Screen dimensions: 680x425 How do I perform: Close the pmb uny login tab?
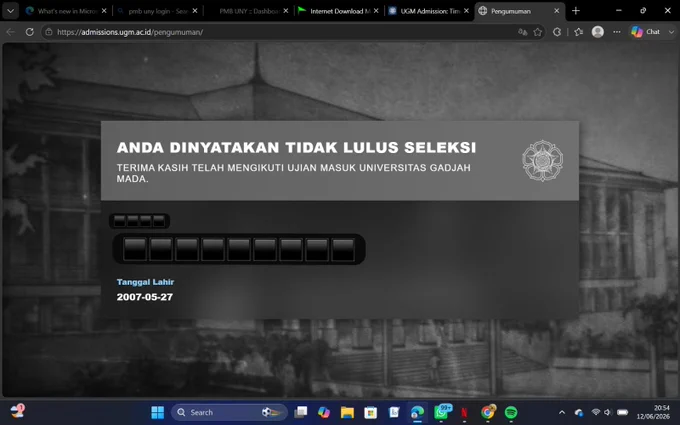[195, 11]
